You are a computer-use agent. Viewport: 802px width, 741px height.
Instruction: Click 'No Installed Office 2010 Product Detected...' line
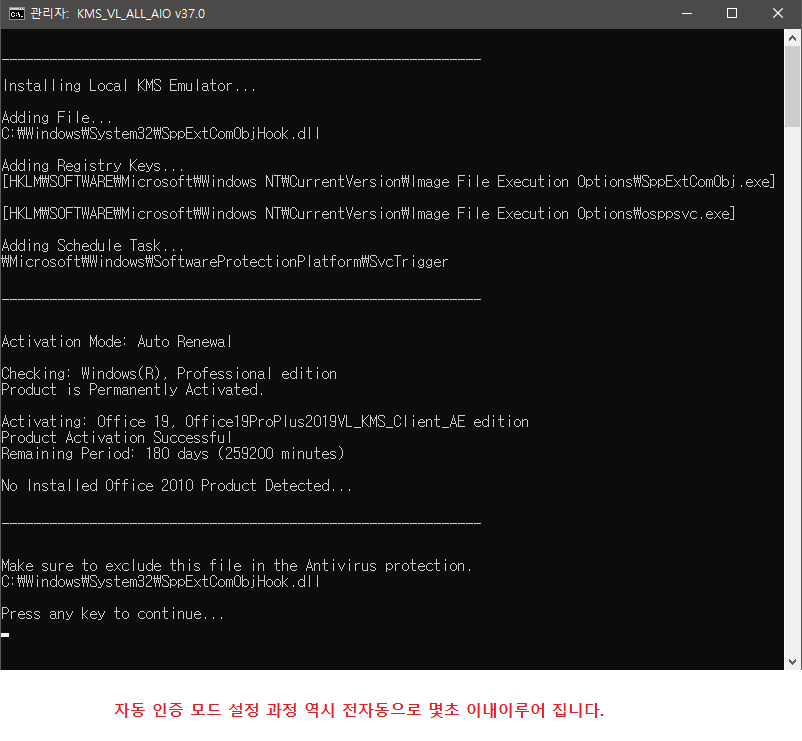click(x=177, y=485)
